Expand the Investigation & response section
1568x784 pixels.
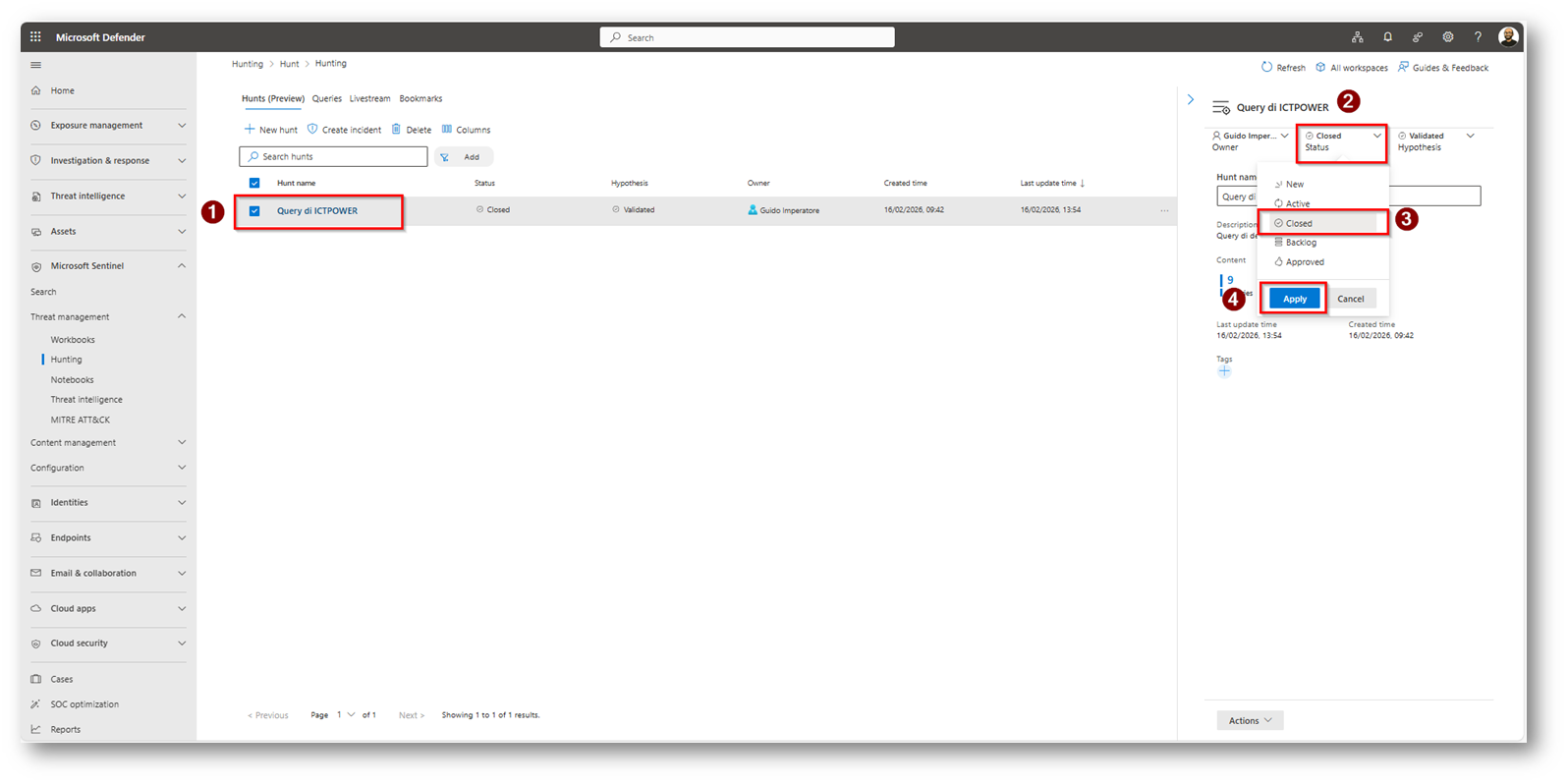[x=182, y=161]
